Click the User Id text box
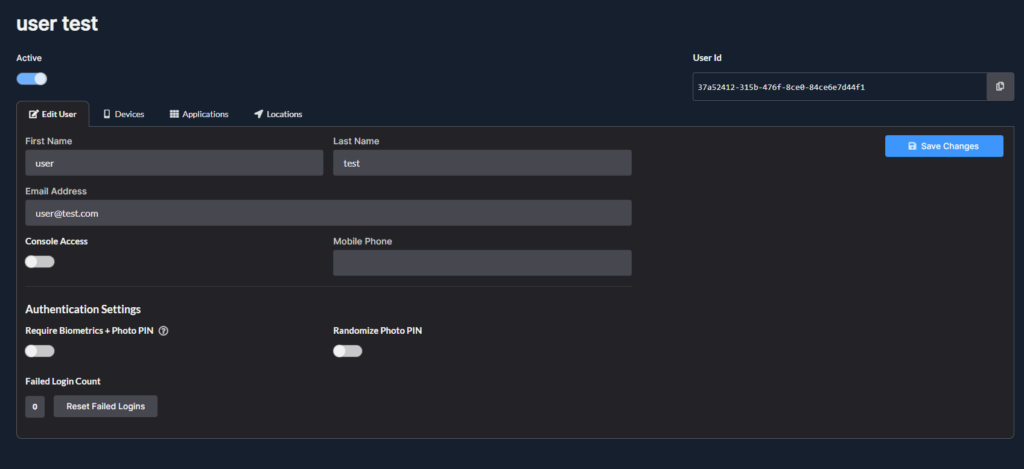This screenshot has height=469, width=1024. tap(839, 87)
